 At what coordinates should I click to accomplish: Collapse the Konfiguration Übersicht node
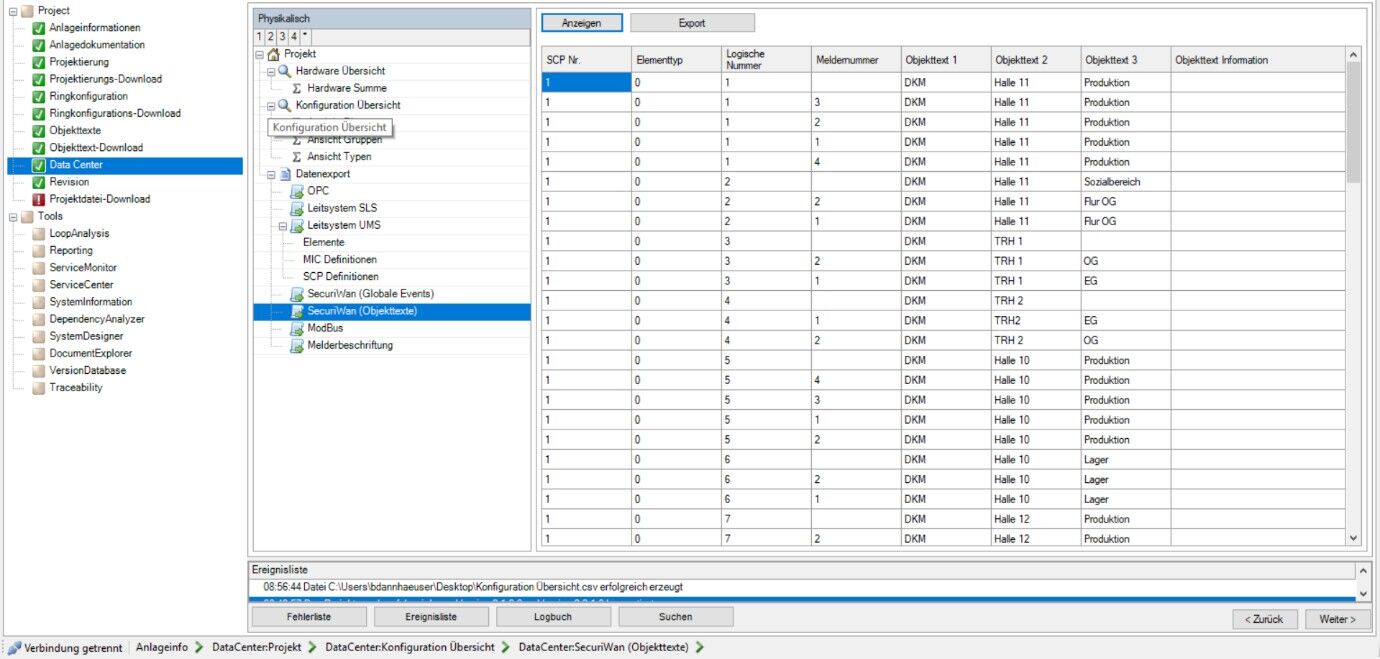(272, 106)
